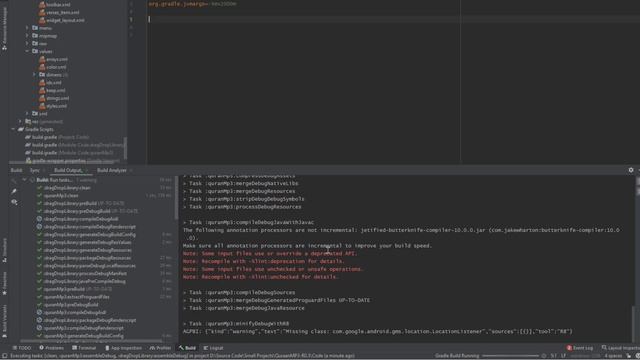The width and height of the screenshot is (640, 360).
Task: Collapse the Gradle Scripts node
Action: (x=13, y=129)
